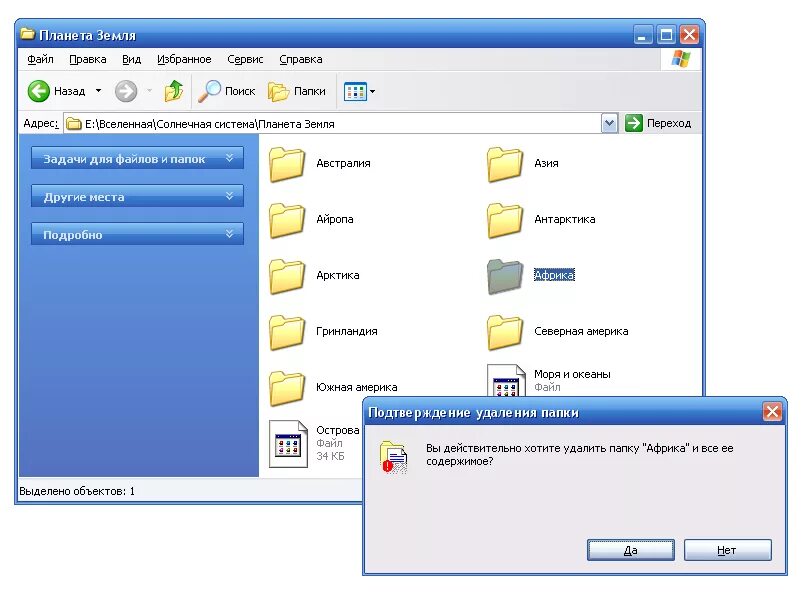Viewport: 806px width, 594px height.
Task: Open the Сервис menu
Action: click(x=245, y=59)
